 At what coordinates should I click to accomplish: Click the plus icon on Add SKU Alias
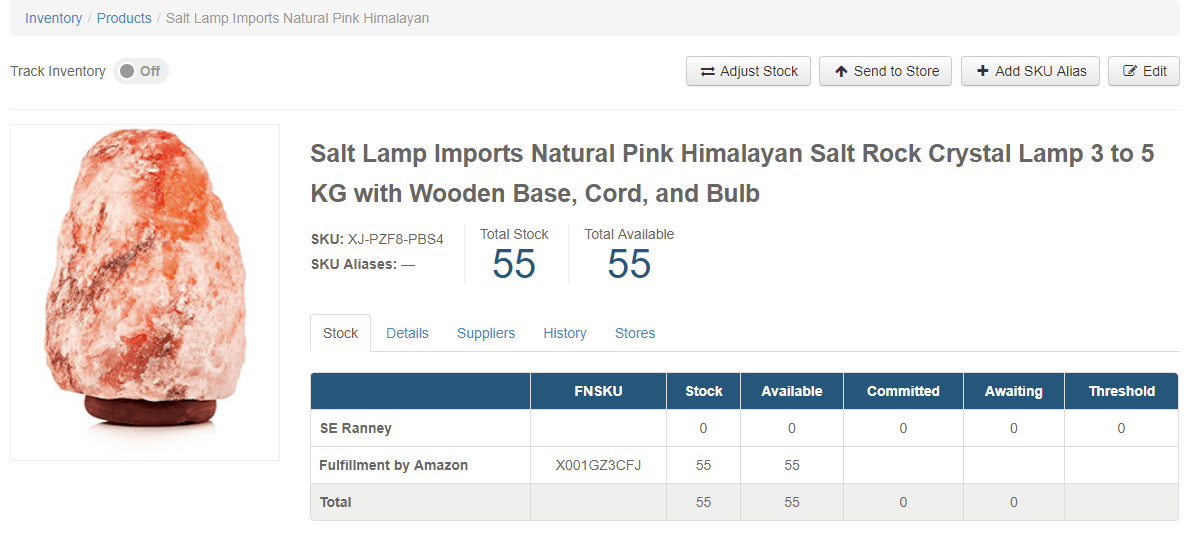[x=983, y=72]
